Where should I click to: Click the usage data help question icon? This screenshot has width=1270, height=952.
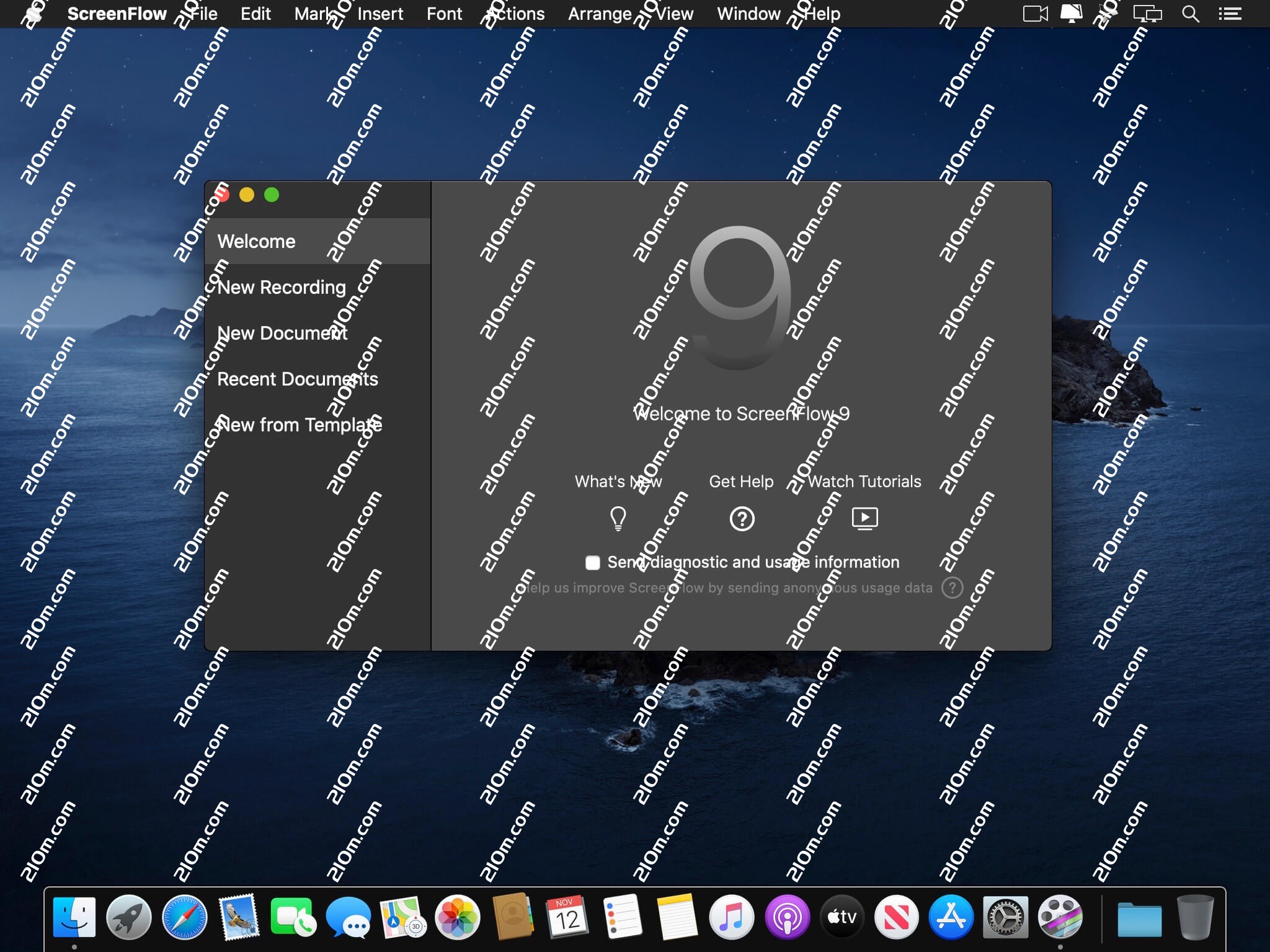pyautogui.click(x=952, y=588)
